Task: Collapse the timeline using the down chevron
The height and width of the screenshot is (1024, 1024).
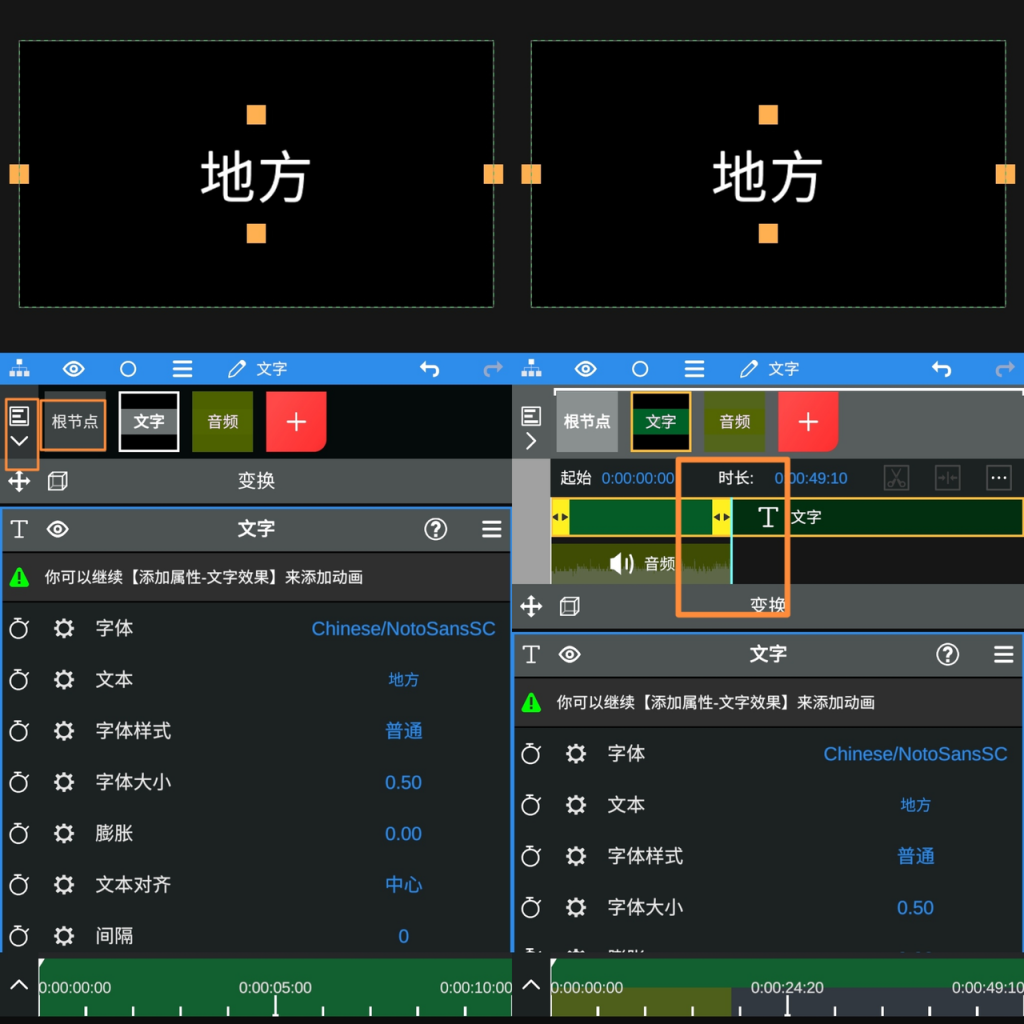Action: 19,441
